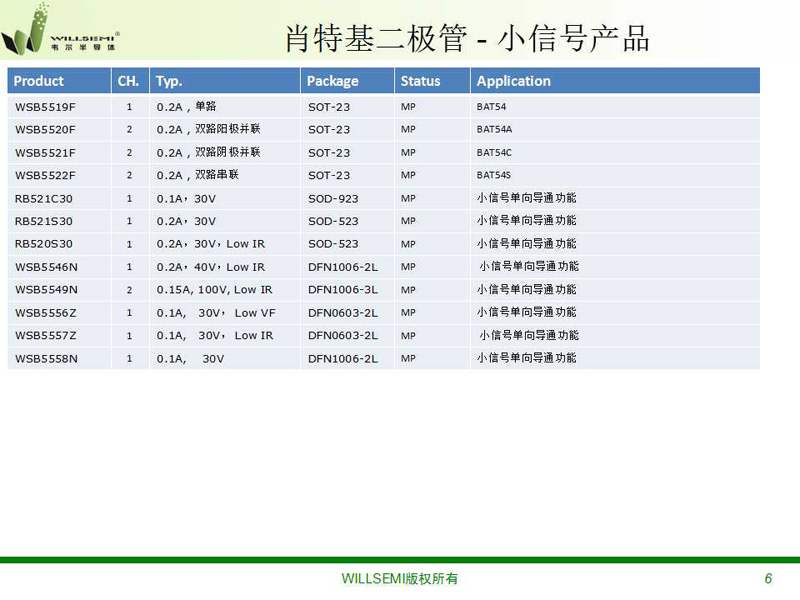Click the page number 6 in the footer
Viewport: 800px width, 600px height.
coord(768,579)
